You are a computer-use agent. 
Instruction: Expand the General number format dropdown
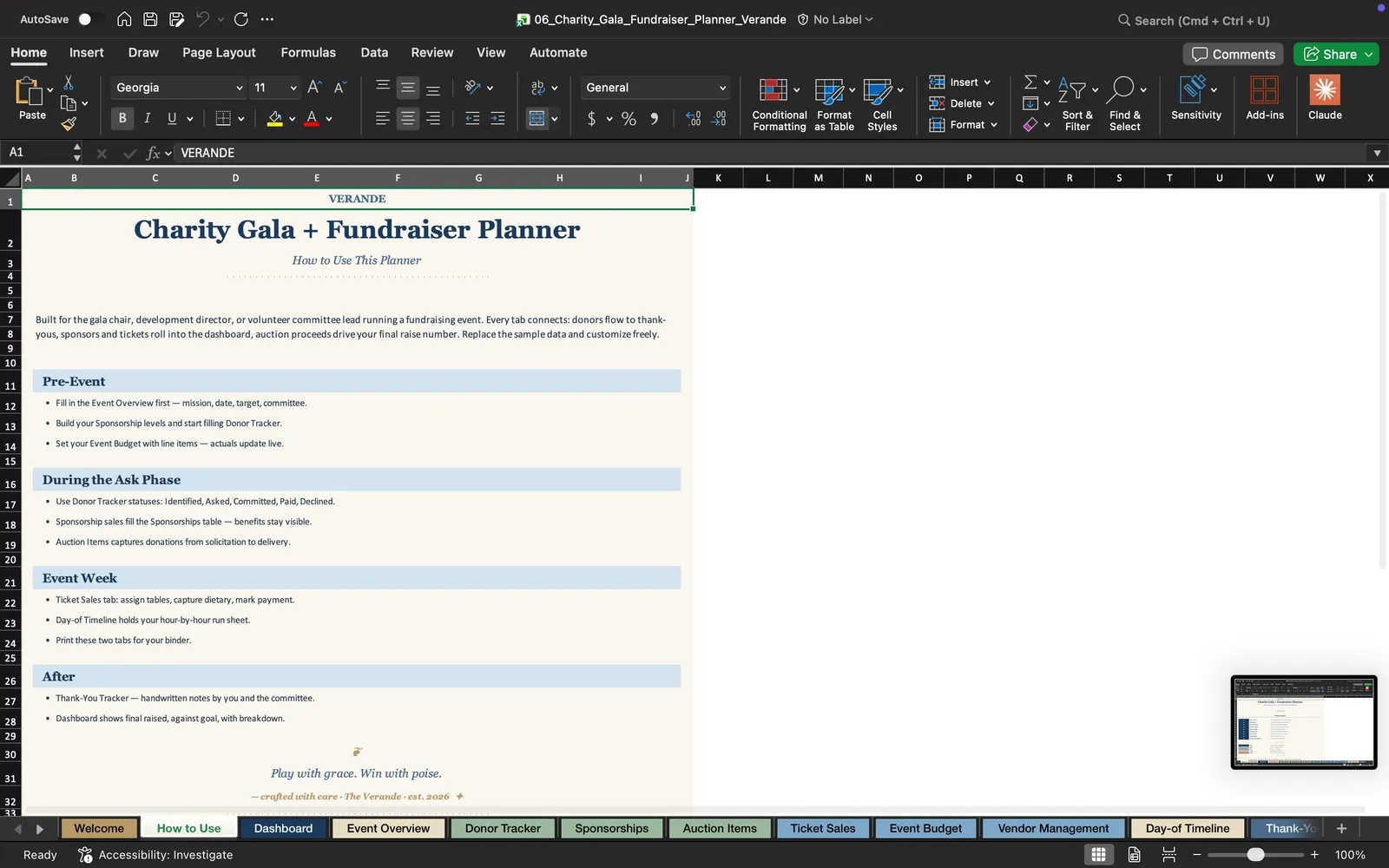(x=655, y=88)
